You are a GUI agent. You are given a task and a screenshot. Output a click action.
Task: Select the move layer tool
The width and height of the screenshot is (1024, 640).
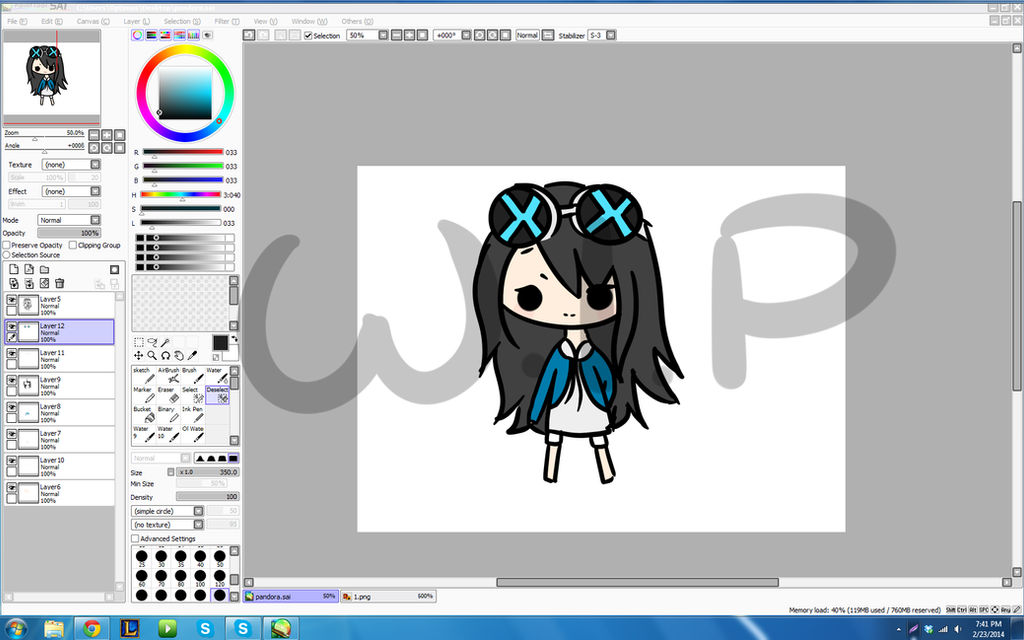[138, 355]
